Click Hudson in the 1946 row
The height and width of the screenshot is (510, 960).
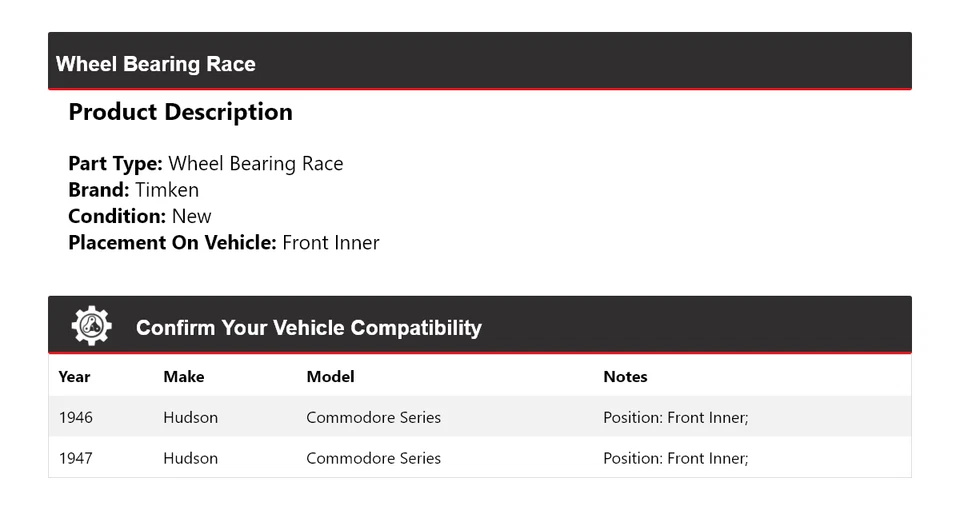tap(190, 417)
